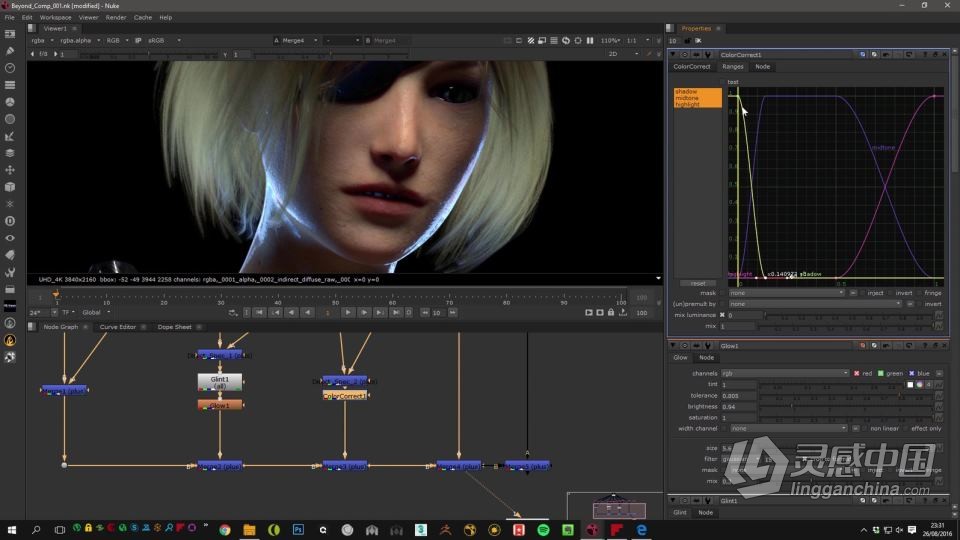The height and width of the screenshot is (540, 960).
Task: Click the ColorCorrect1 panel wrench icon
Action: click(708, 54)
